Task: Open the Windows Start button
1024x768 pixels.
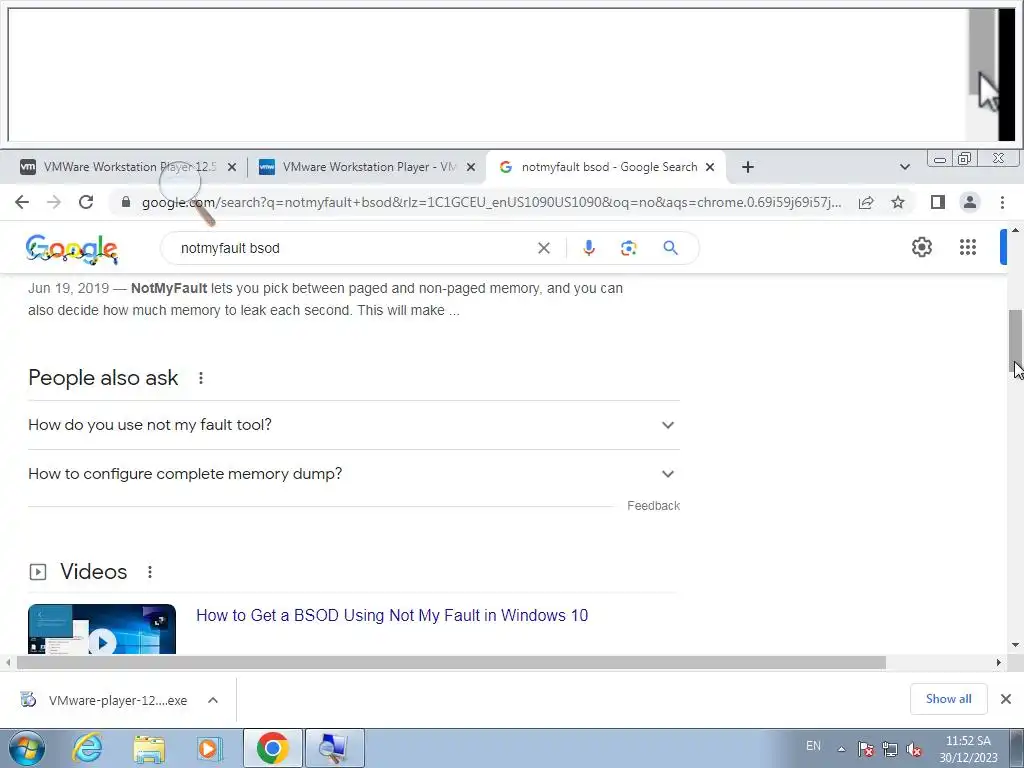Action: [26, 748]
